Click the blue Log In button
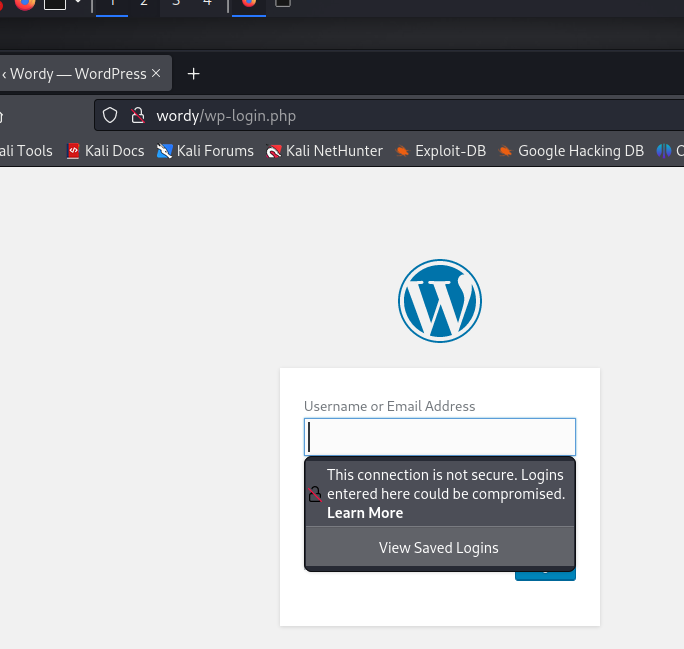 (545, 575)
